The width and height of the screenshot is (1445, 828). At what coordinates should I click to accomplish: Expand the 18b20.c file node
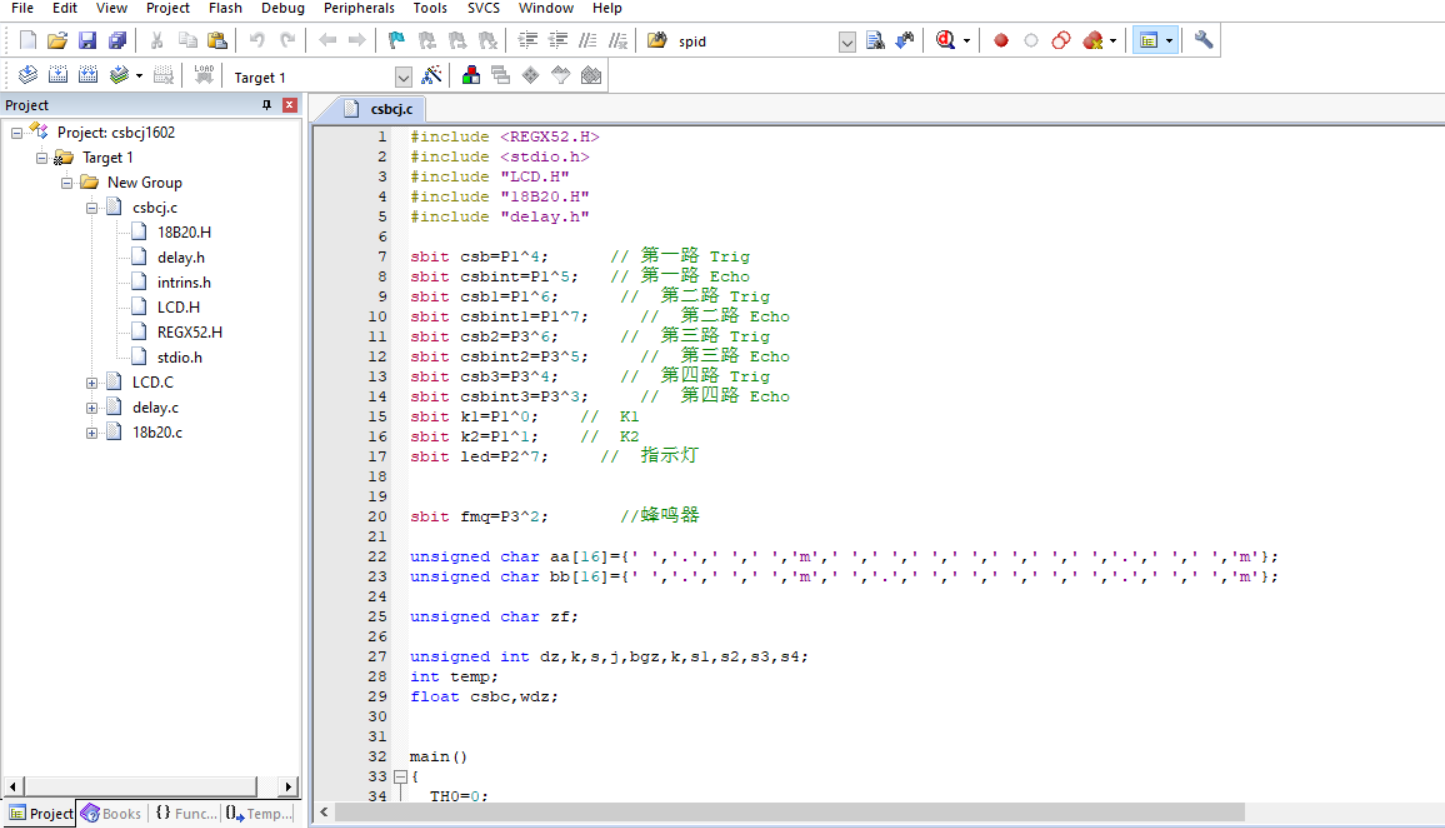tap(91, 432)
